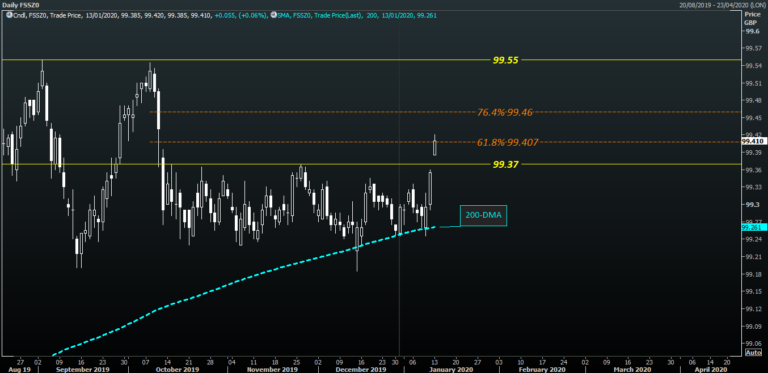
Task: Click the 99.55 horizontal line label
Action: 505,60
